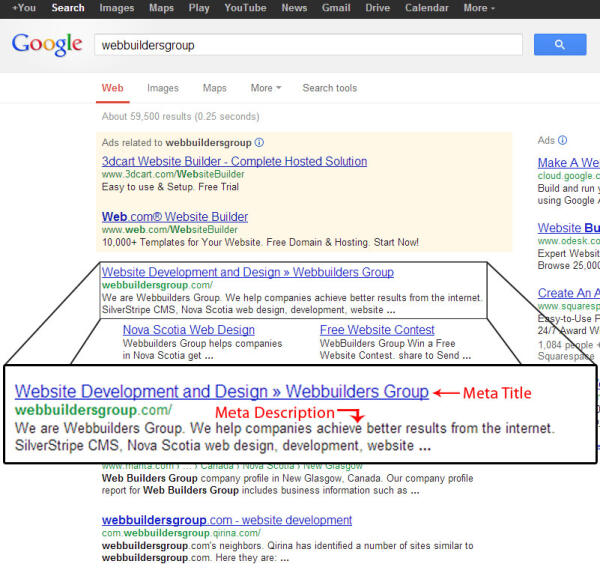
Task: Open News in the top bar
Action: coord(294,8)
